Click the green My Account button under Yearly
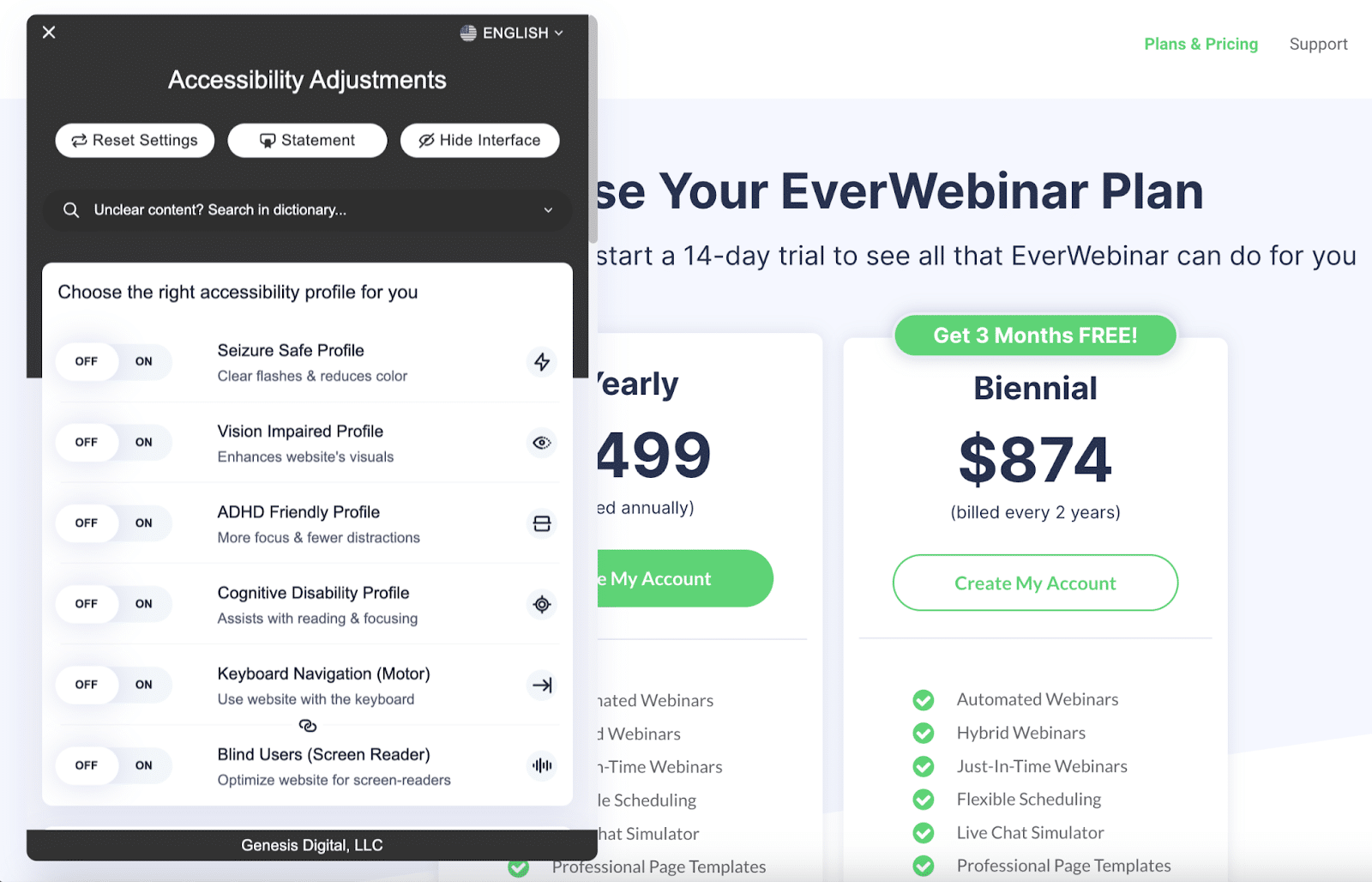1372x882 pixels. pos(685,578)
